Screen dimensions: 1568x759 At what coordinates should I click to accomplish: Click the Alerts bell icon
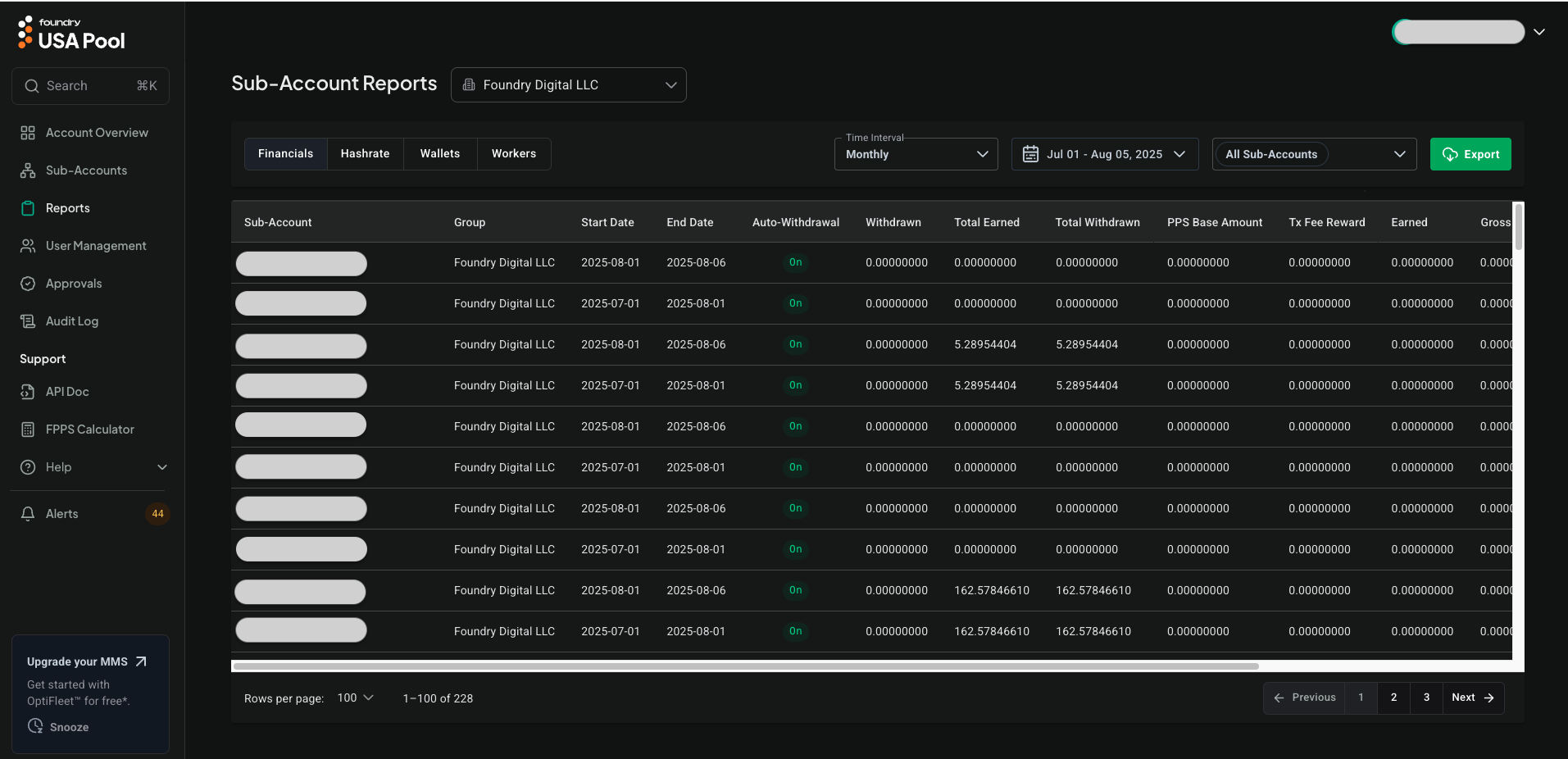click(28, 514)
